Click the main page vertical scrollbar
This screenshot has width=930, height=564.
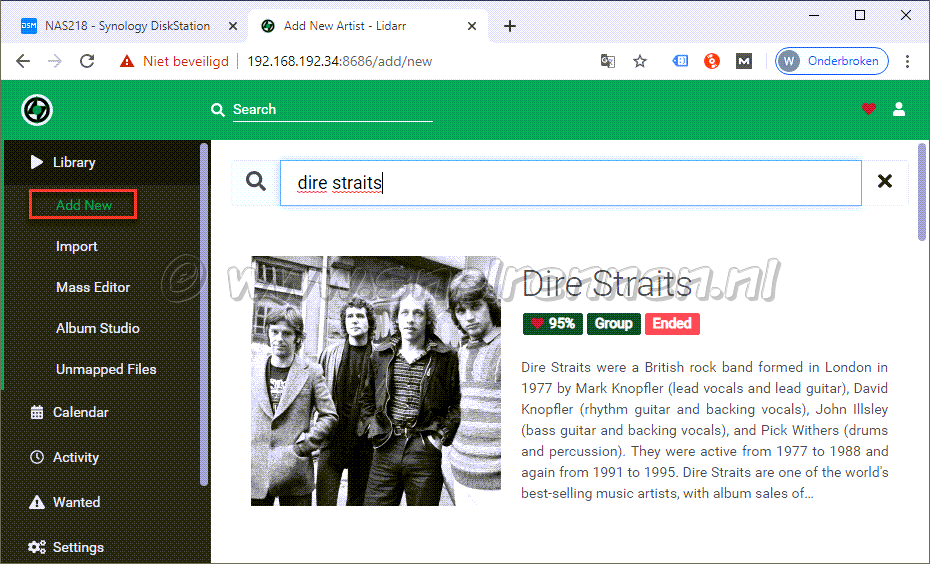pos(922,192)
